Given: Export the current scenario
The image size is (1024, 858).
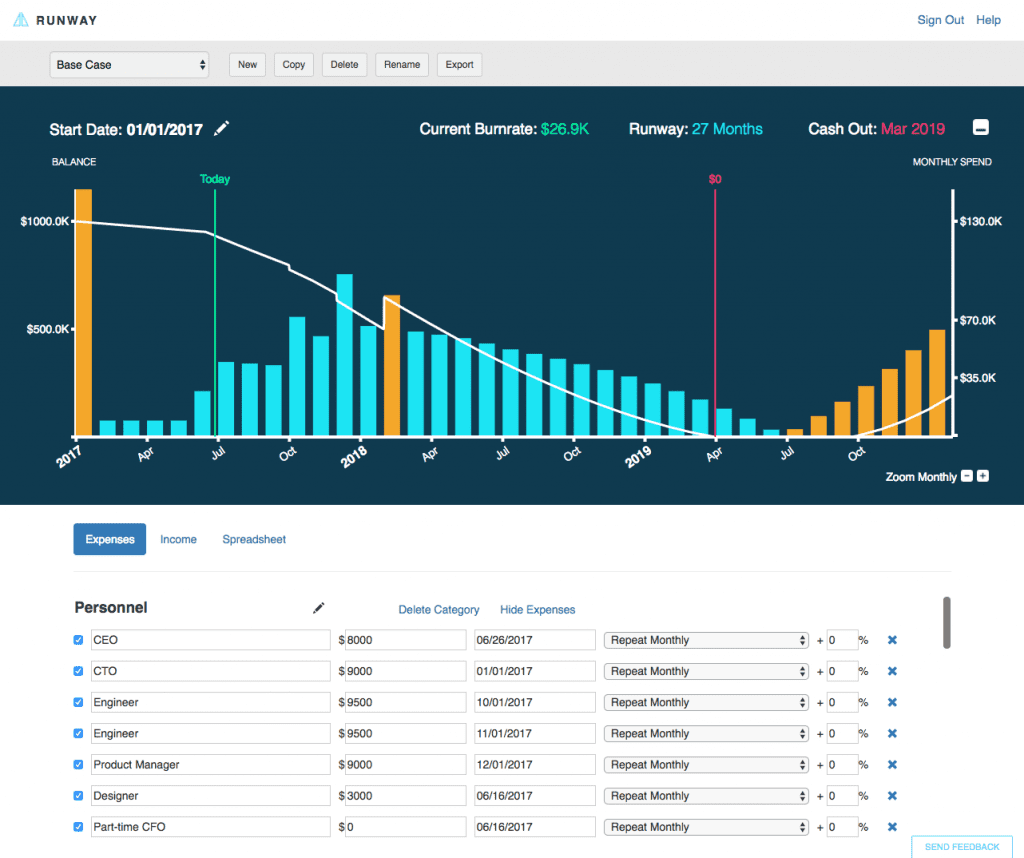Looking at the screenshot, I should click(x=459, y=64).
